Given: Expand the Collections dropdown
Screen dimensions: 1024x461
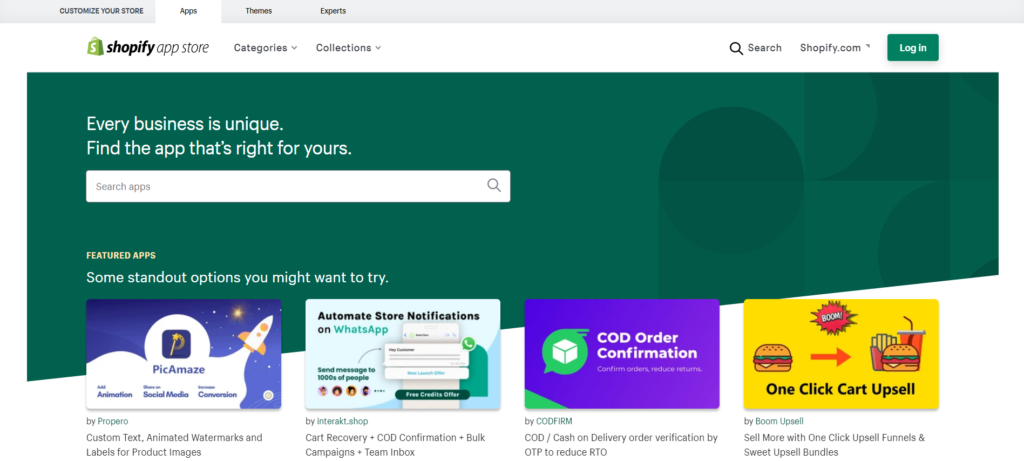Looking at the screenshot, I should coord(348,48).
